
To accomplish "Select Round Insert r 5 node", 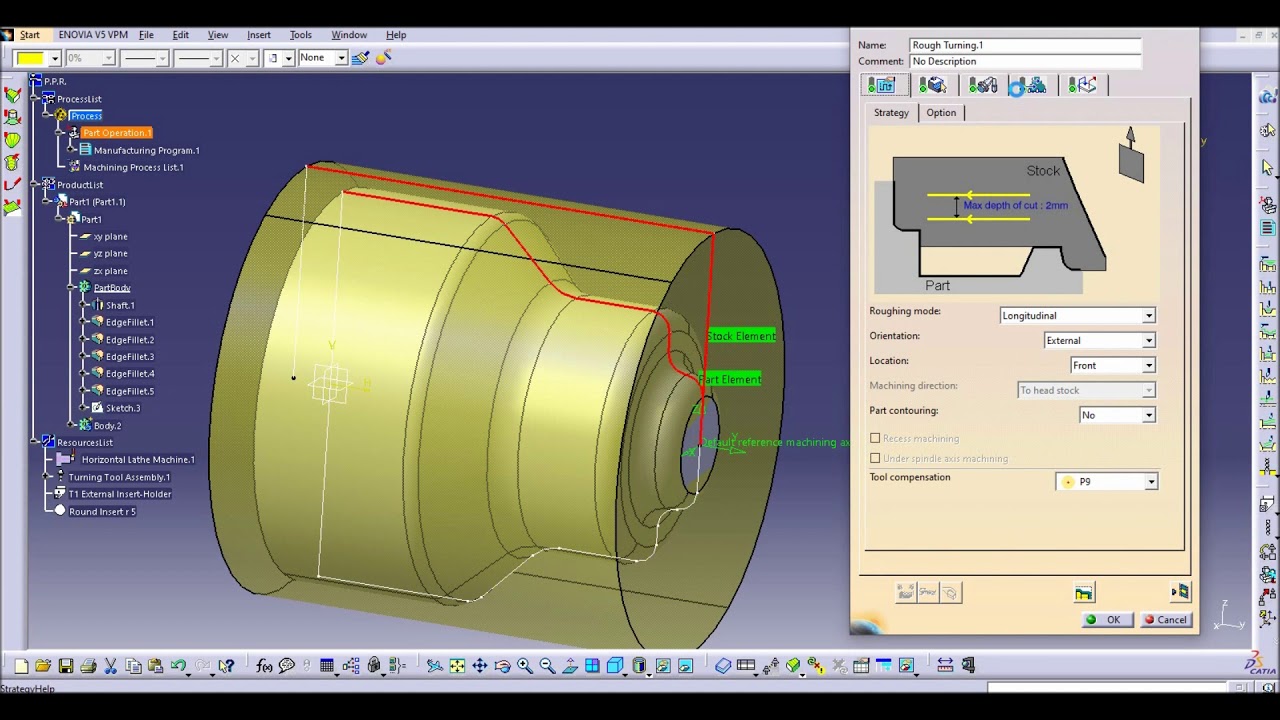I will click(x=102, y=512).
